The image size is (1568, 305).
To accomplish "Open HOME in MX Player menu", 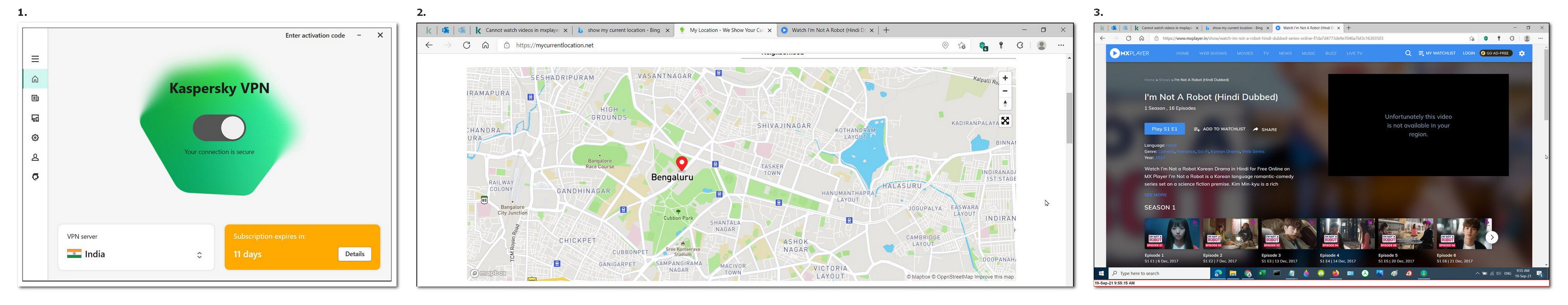I will click(1182, 53).
